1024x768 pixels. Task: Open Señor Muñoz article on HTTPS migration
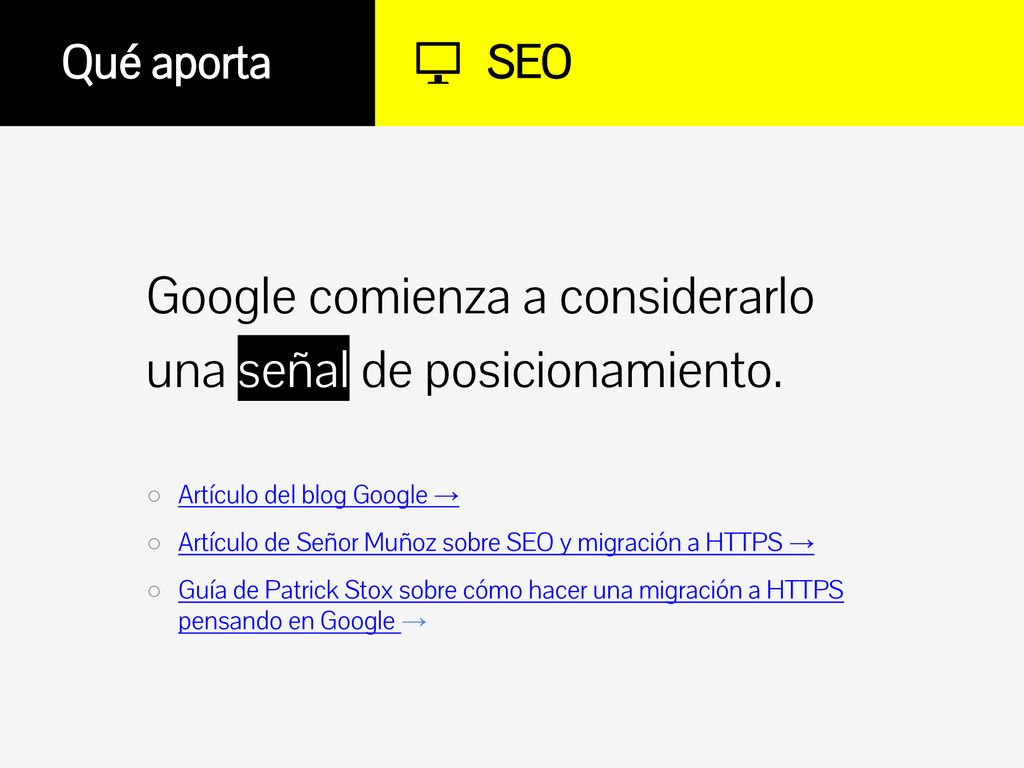click(496, 543)
